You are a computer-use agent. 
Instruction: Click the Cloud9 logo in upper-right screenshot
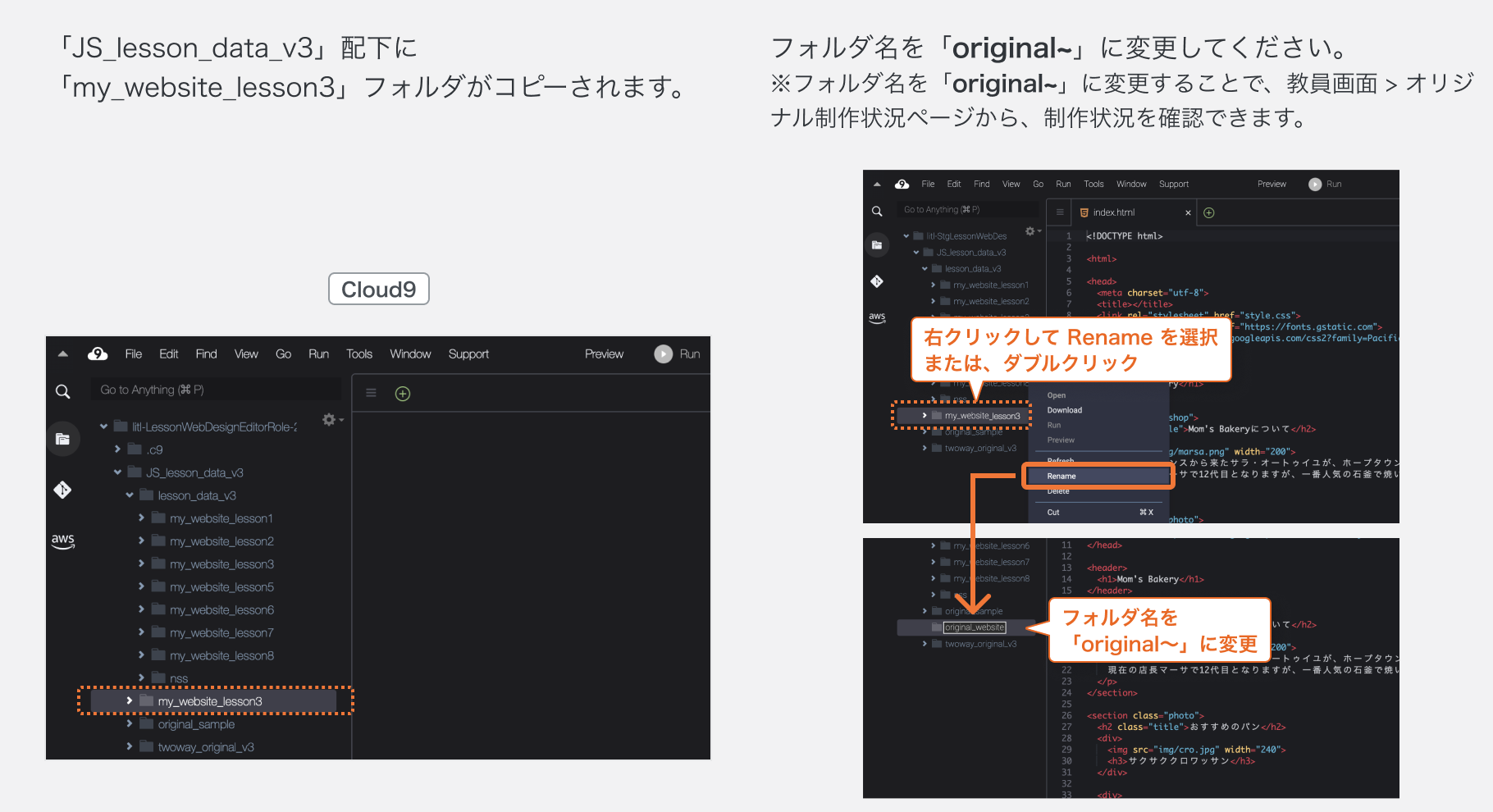coord(902,184)
